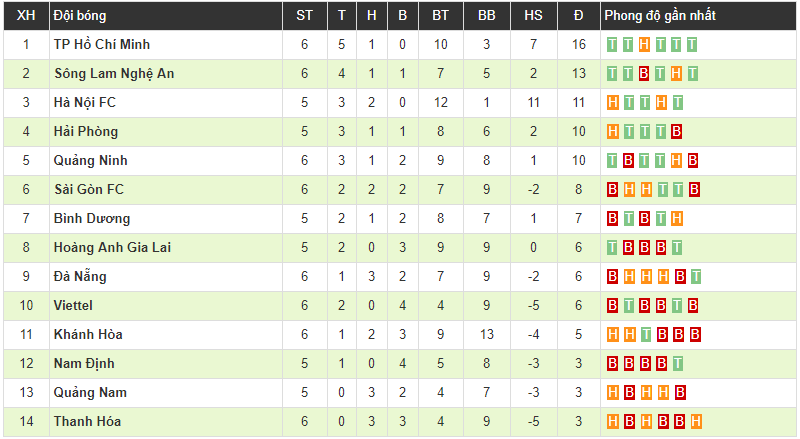Click the Đ points column header
The height and width of the screenshot is (439, 800).
point(578,16)
